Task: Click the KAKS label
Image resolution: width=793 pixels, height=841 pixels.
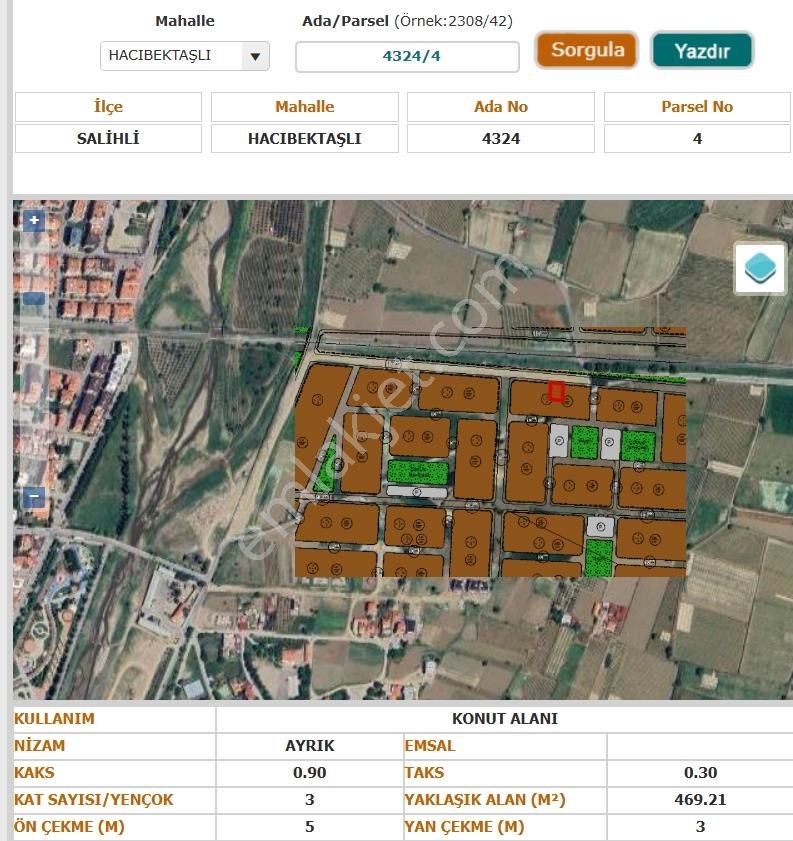Action: point(34,772)
